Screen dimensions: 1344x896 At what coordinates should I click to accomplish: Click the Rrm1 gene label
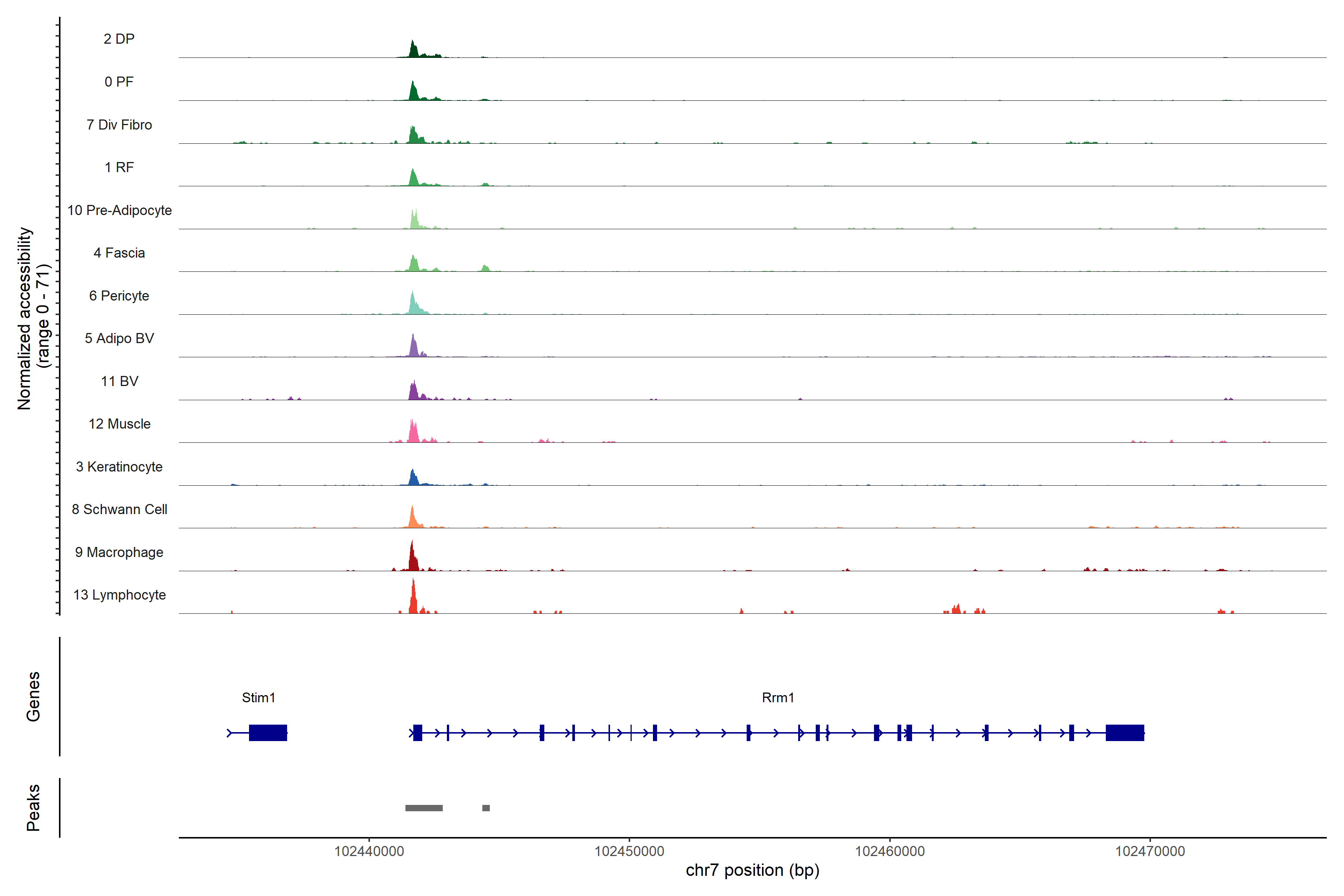click(778, 697)
